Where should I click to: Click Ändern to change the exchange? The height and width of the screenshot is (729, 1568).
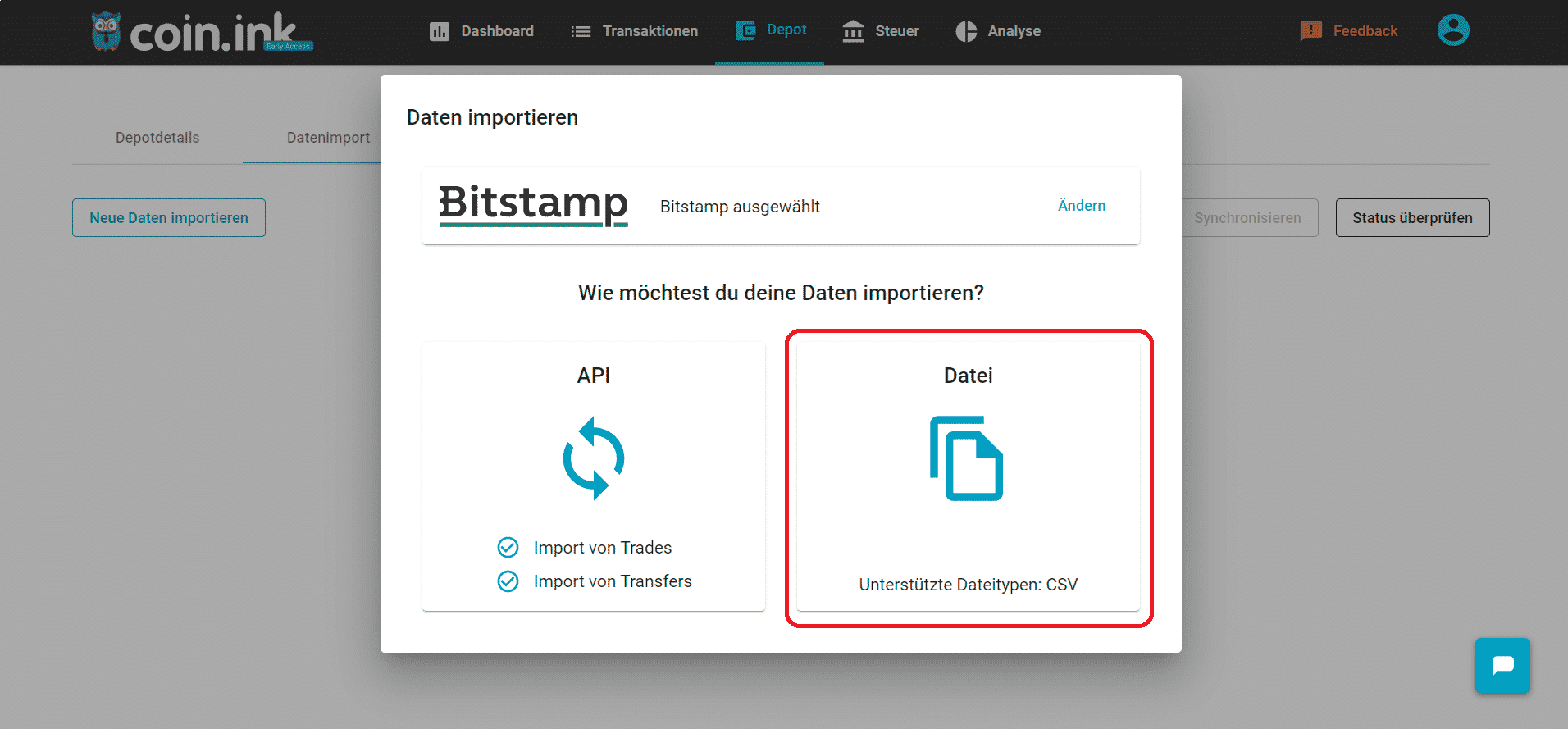coord(1082,206)
